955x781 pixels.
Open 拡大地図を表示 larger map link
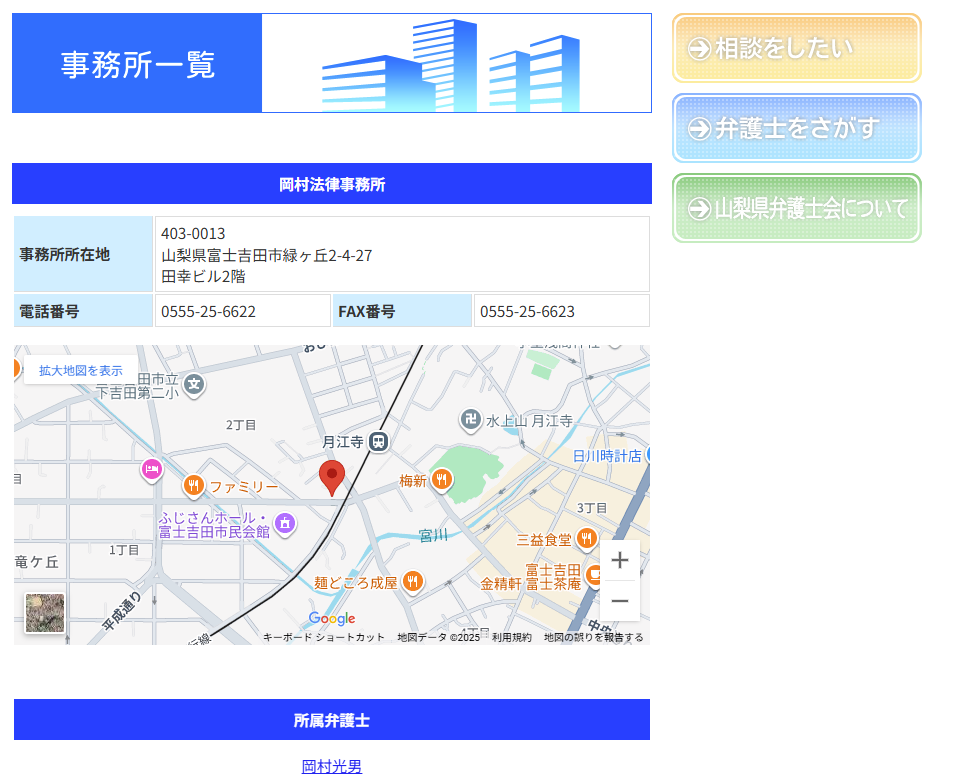(x=81, y=370)
